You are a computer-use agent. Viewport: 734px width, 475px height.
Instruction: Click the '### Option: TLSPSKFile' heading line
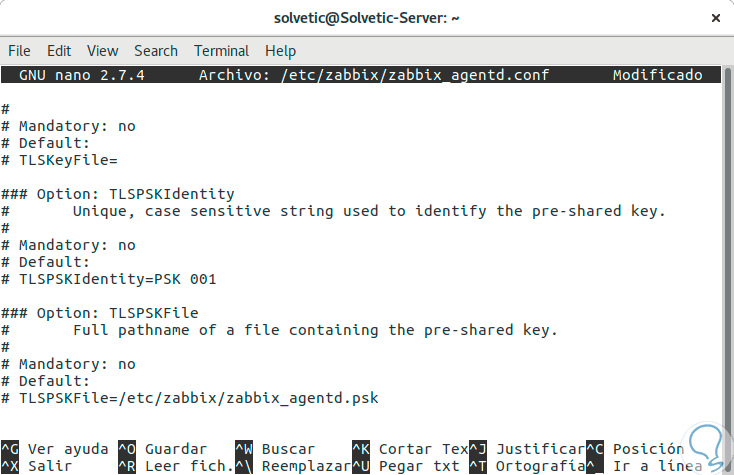(100, 313)
